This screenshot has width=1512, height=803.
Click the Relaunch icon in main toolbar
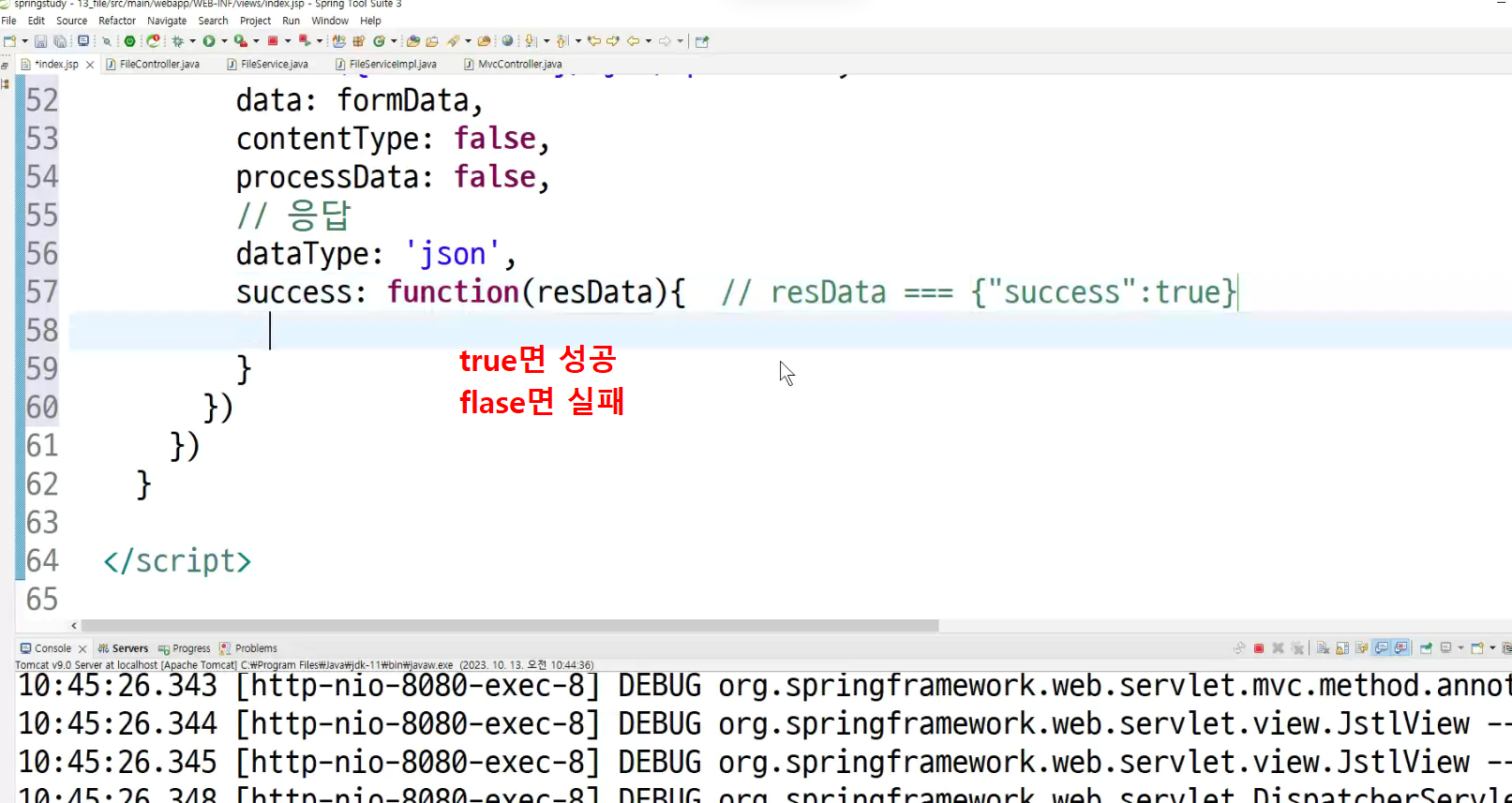pos(305,41)
